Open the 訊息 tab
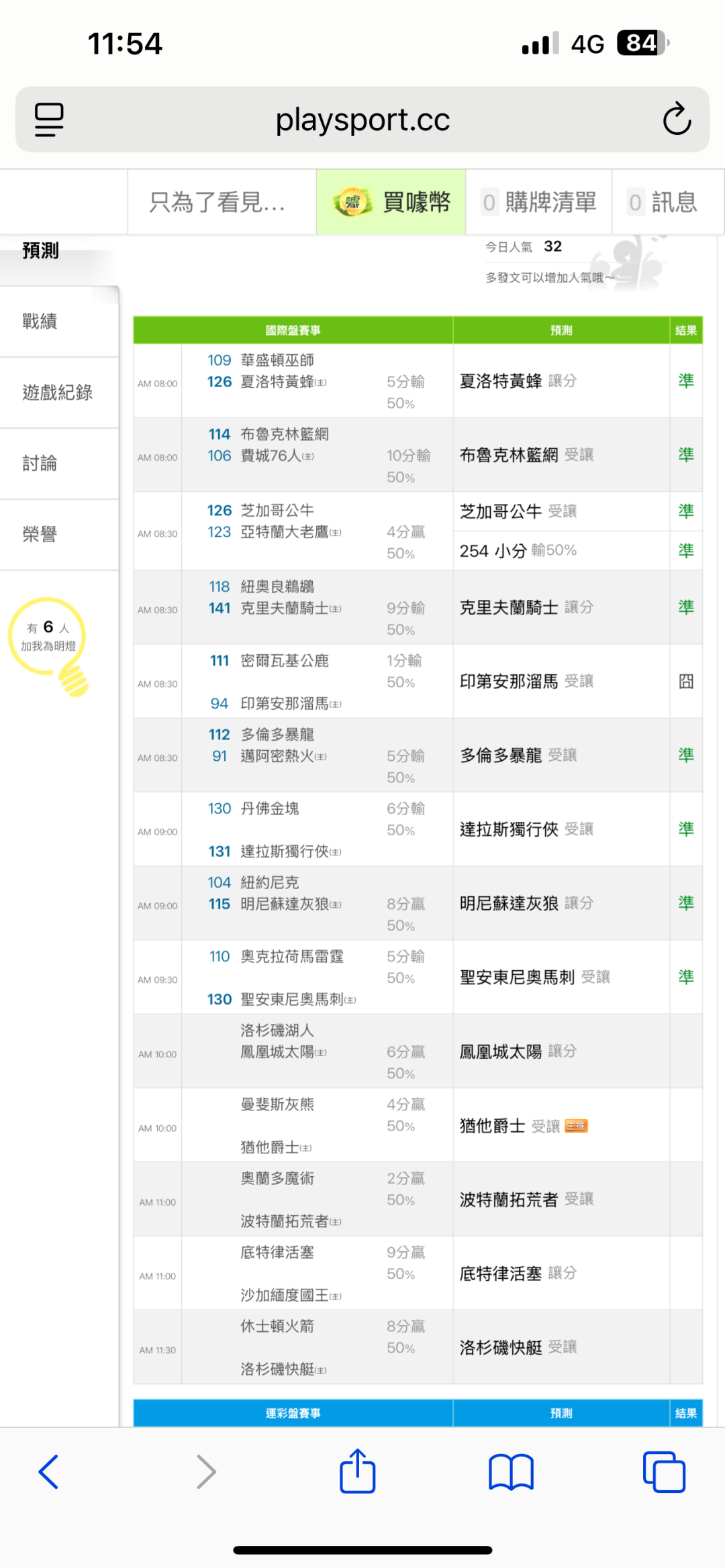The height and width of the screenshot is (1568, 725). tap(663, 202)
